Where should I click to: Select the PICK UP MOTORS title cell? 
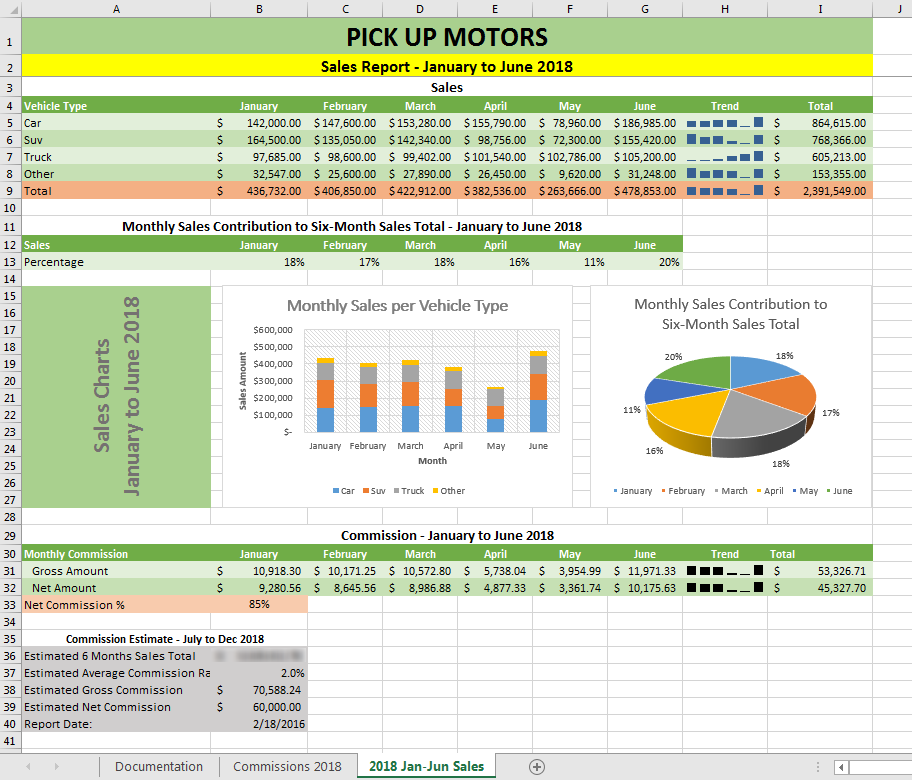[x=446, y=36]
